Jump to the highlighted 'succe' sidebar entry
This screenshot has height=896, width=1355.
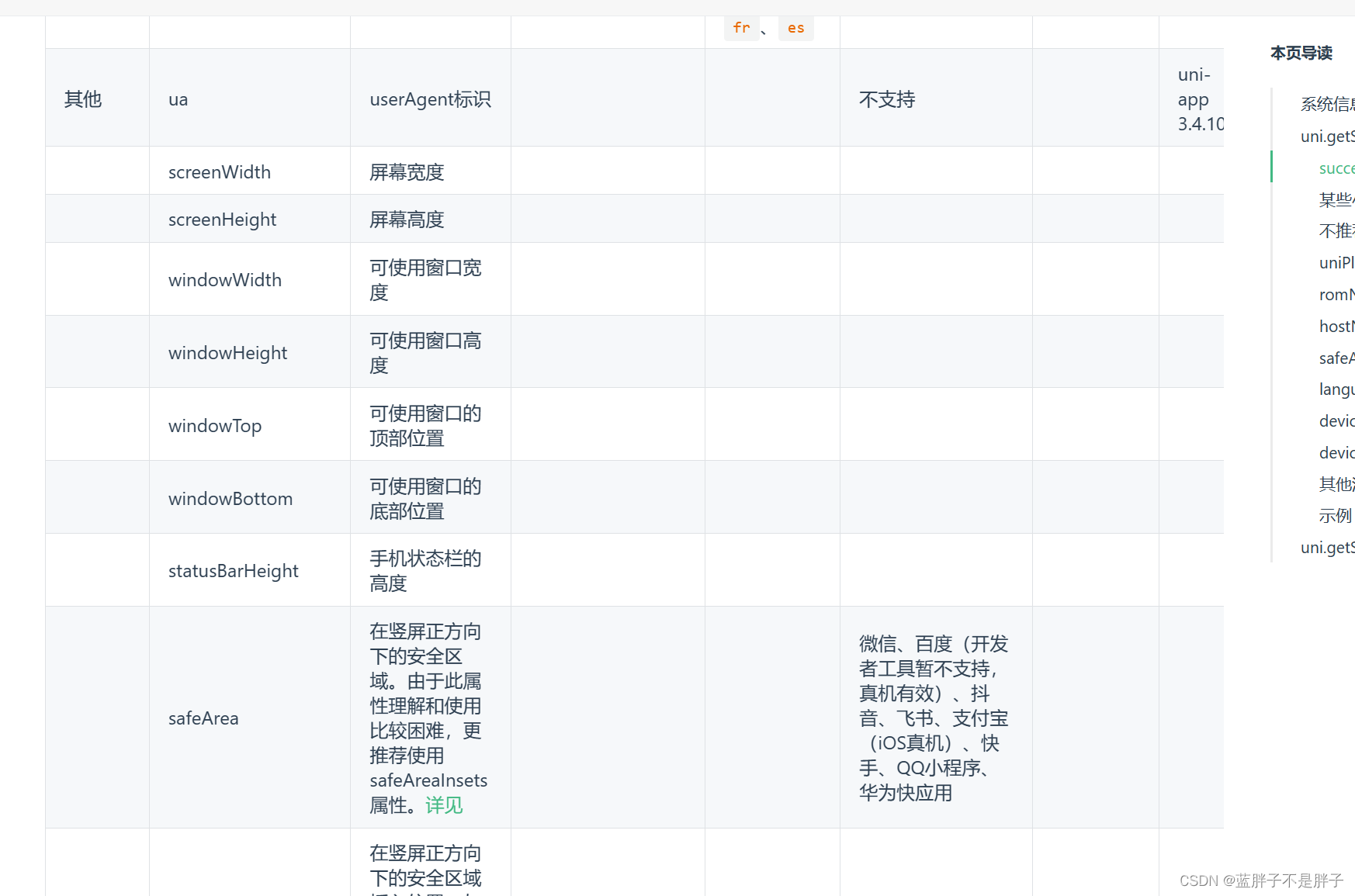tap(1336, 168)
